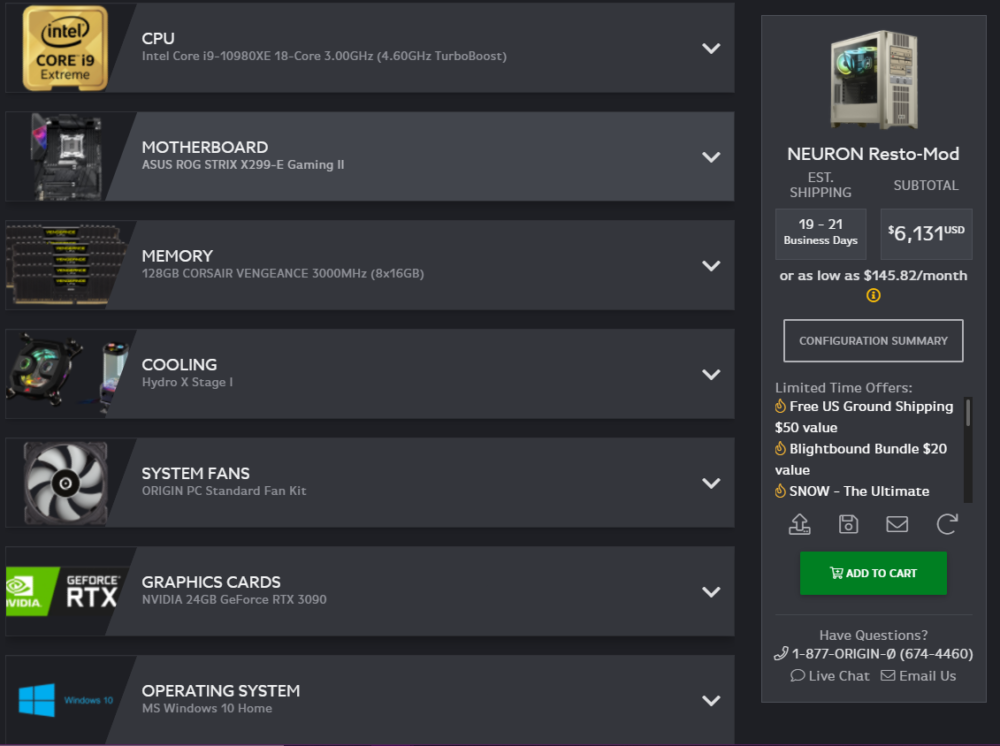1000x746 pixels.
Task: Click the reset configuration arrow icon
Action: [x=946, y=524]
